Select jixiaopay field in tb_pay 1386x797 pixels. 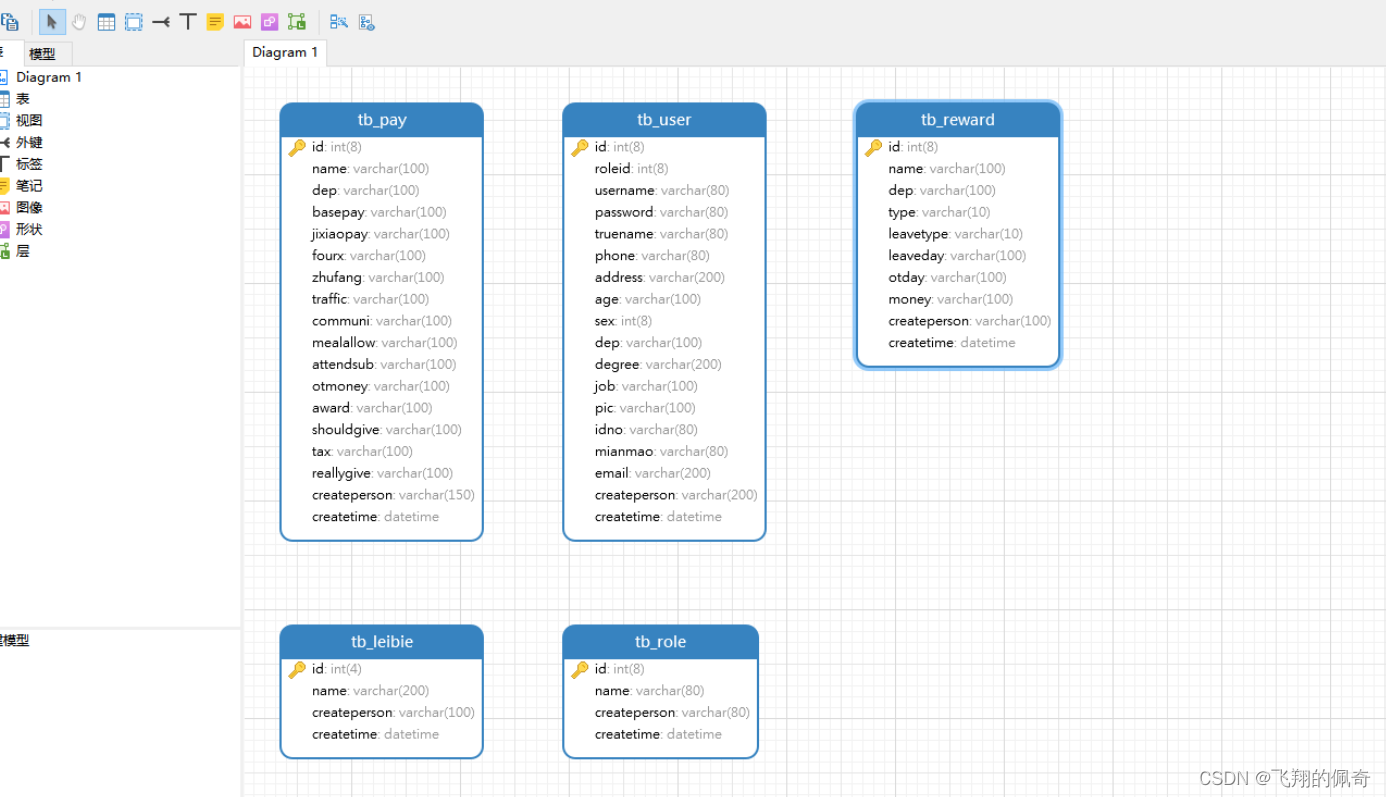coord(382,234)
